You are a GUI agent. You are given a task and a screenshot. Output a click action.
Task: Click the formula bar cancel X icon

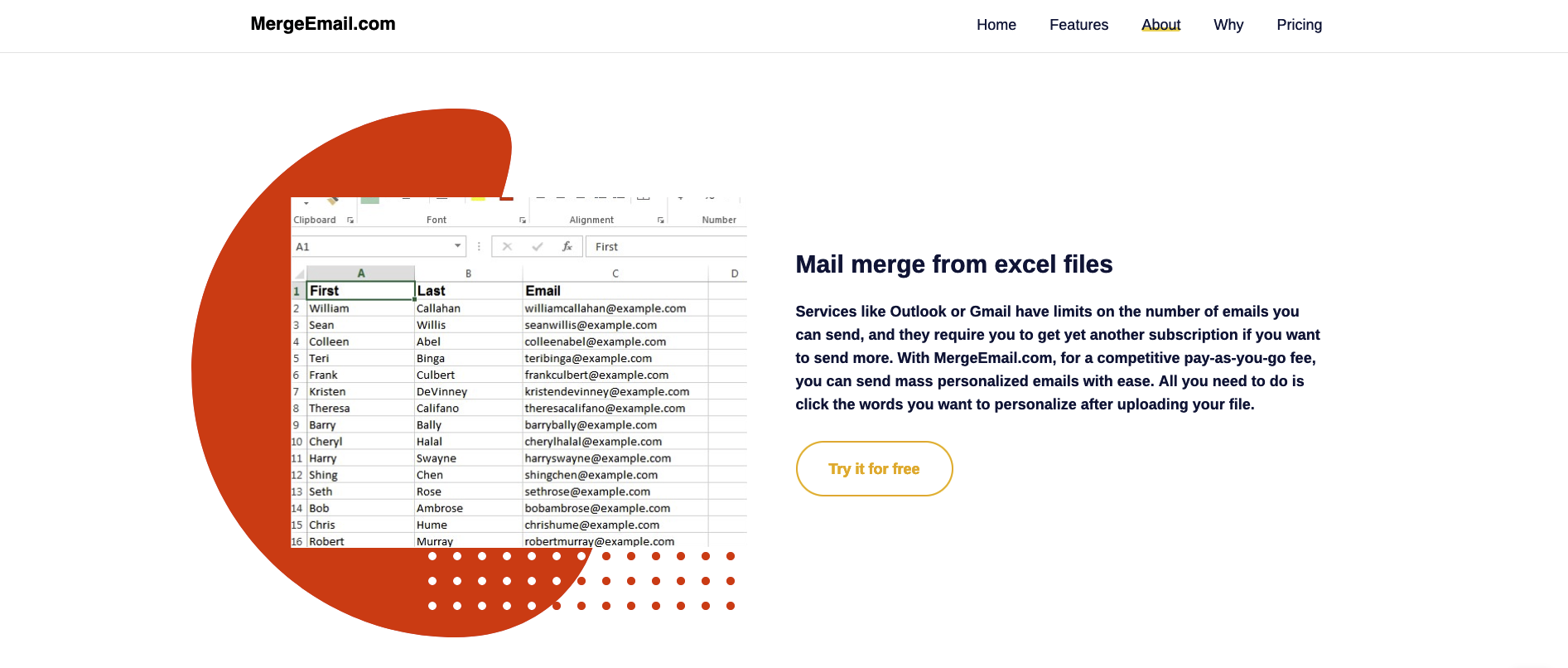tap(507, 246)
